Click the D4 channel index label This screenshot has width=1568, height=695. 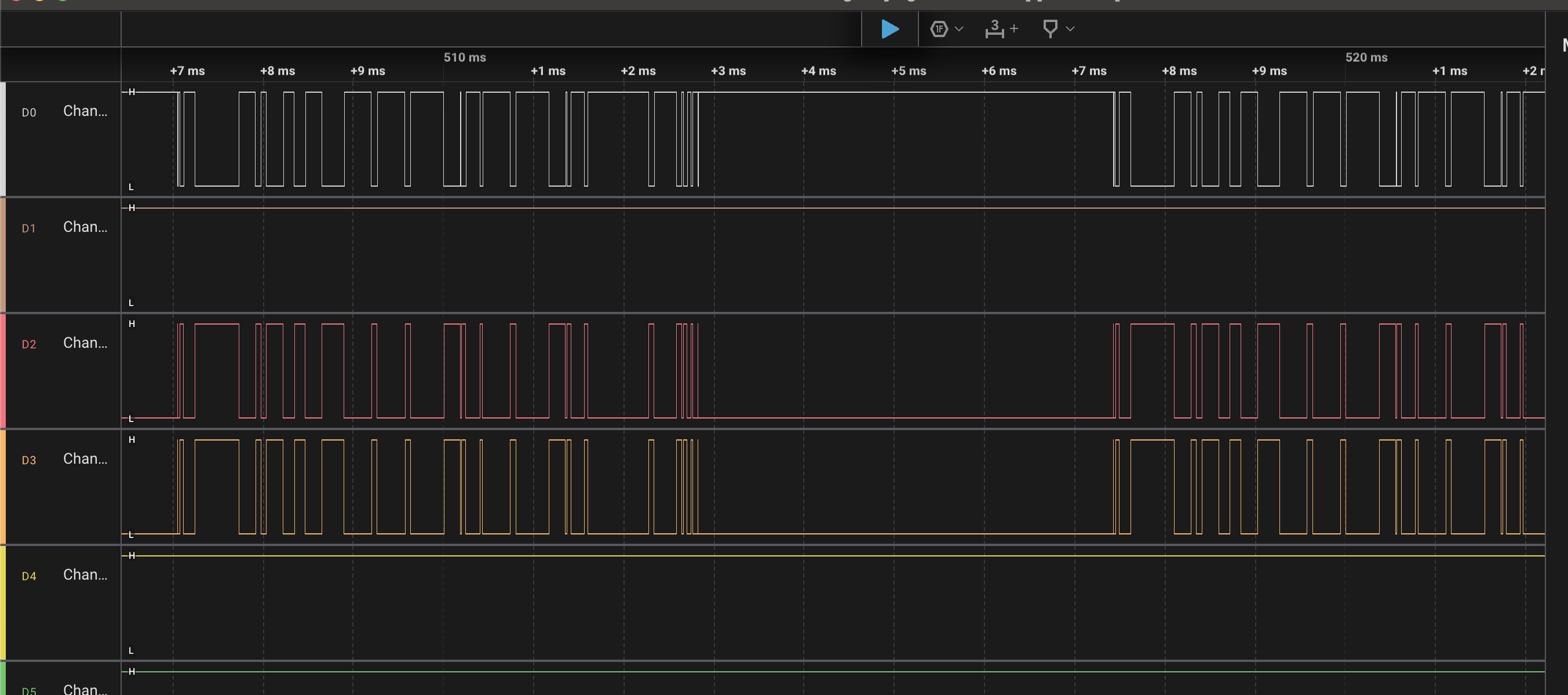pyautogui.click(x=28, y=576)
